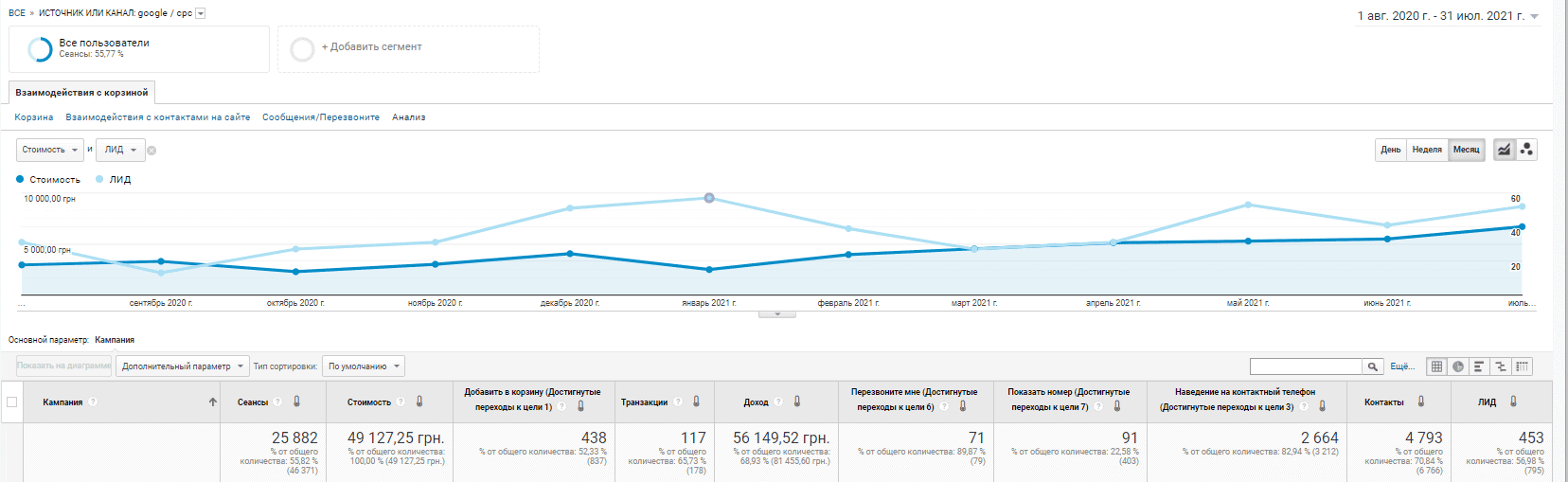Go to ВСЕ in the breadcrumb

pyautogui.click(x=17, y=13)
